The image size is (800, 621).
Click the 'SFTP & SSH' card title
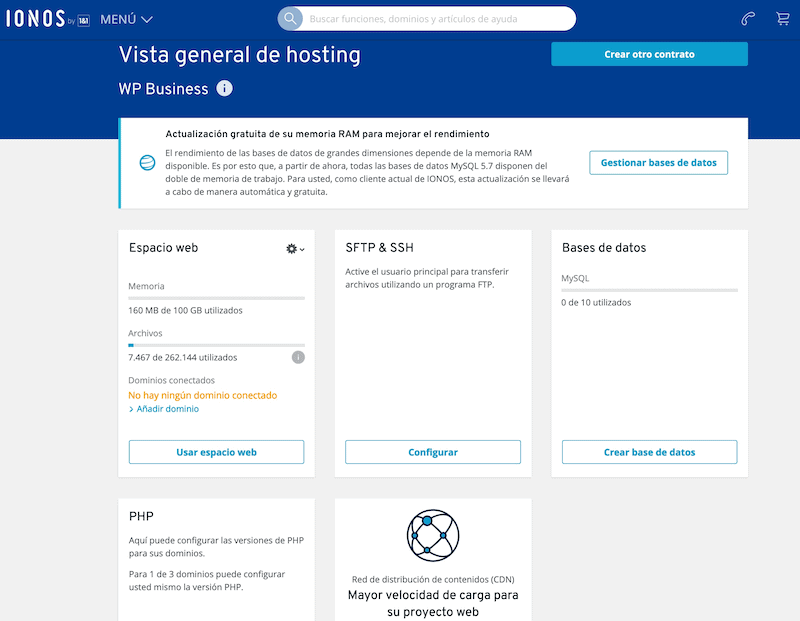tap(379, 247)
